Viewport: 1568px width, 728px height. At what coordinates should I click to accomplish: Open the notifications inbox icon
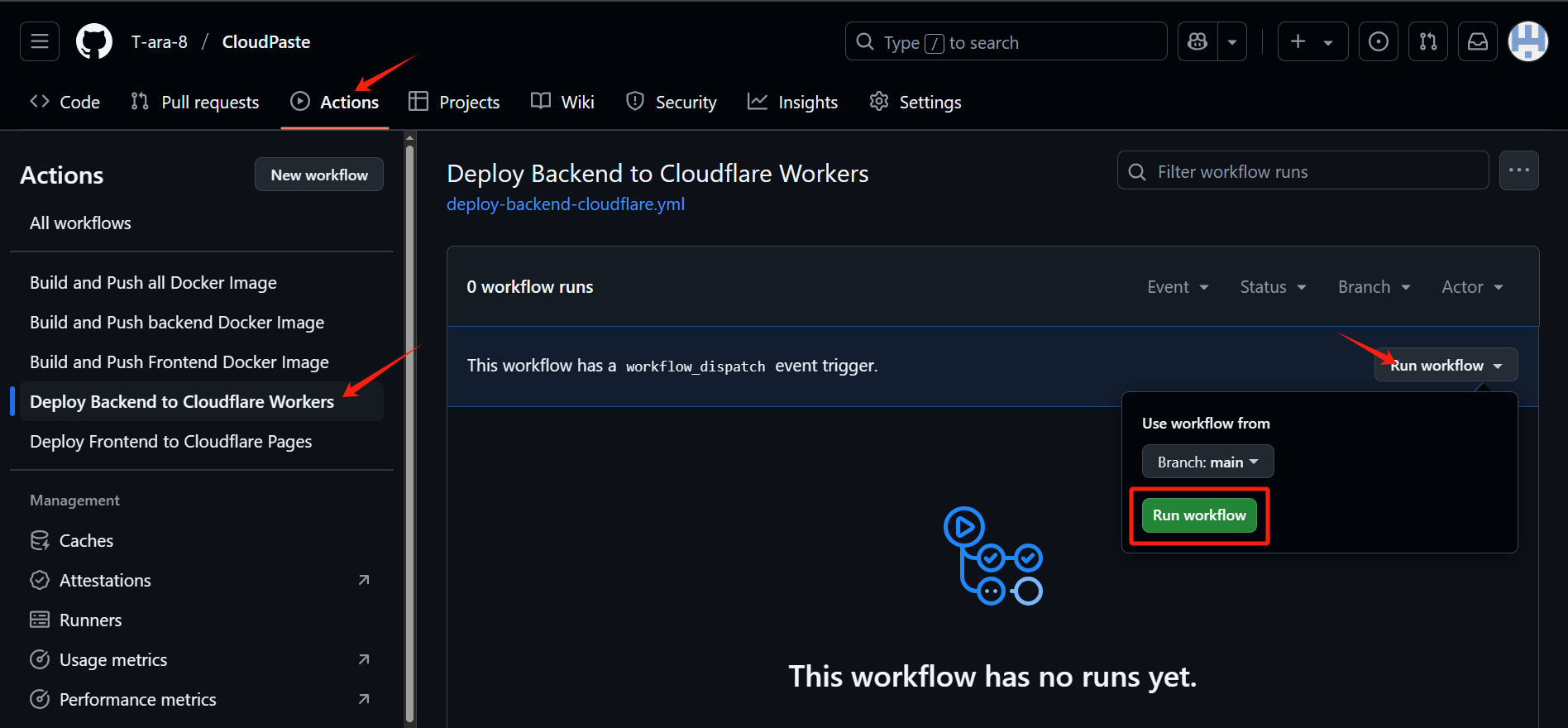pyautogui.click(x=1478, y=41)
